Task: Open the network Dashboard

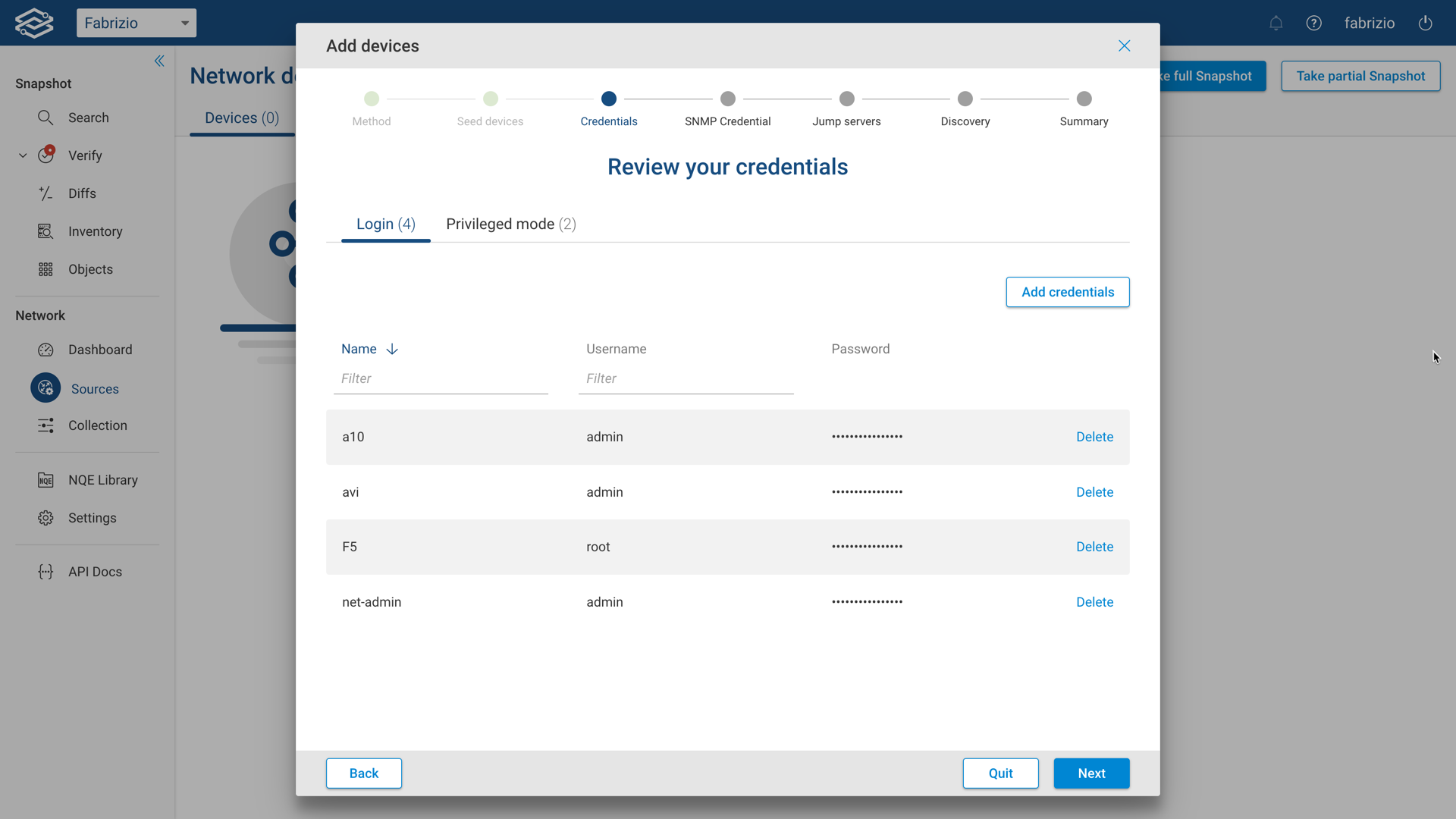Action: pyautogui.click(x=45, y=350)
